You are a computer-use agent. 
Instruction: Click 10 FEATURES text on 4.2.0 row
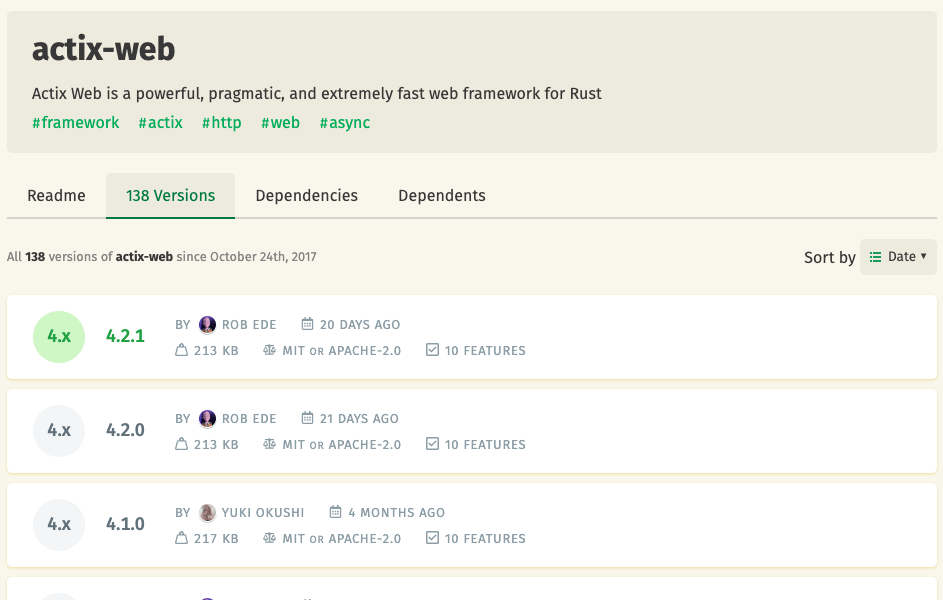click(485, 444)
